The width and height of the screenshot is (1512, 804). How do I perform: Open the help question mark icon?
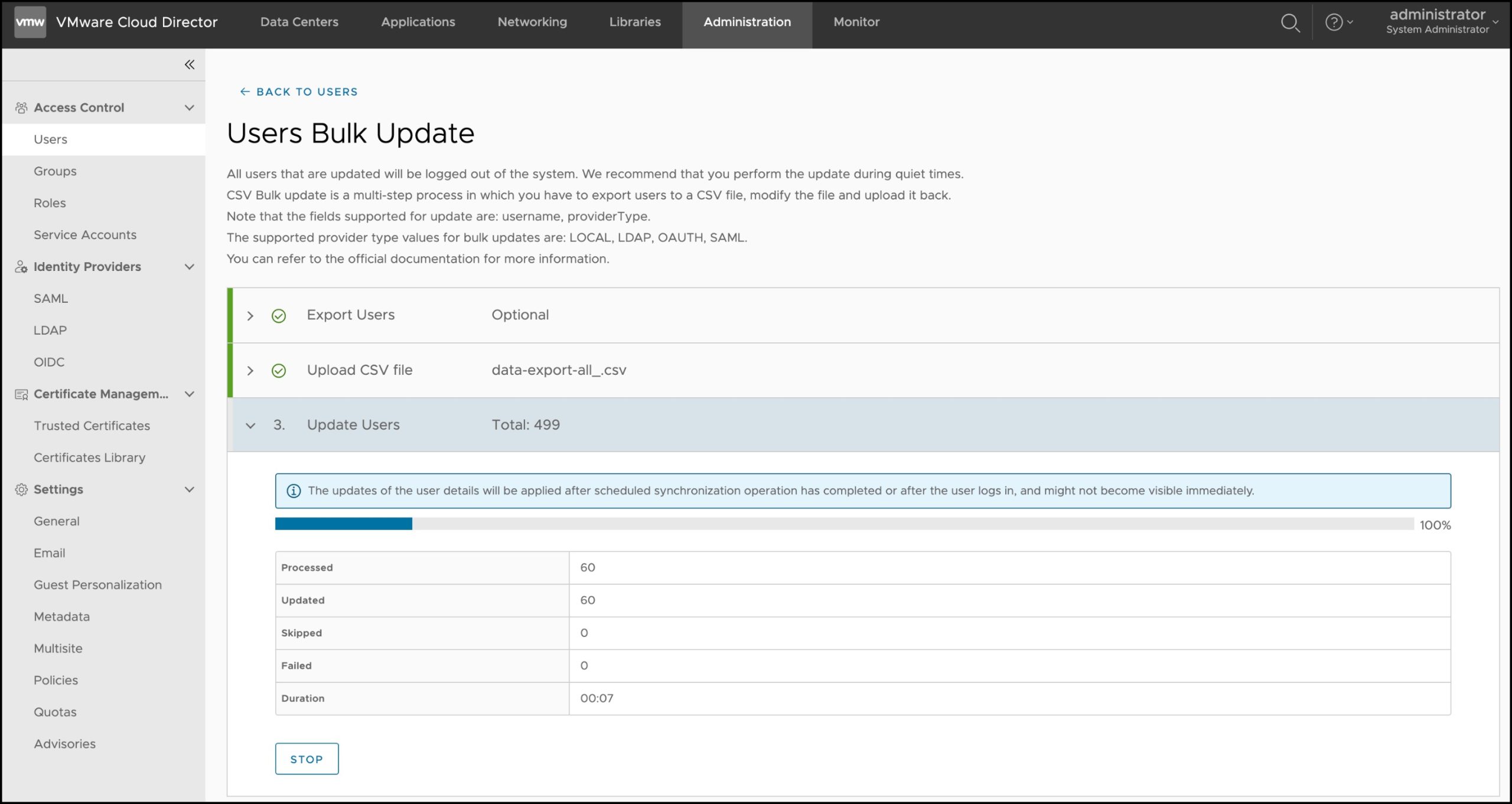(x=1334, y=22)
